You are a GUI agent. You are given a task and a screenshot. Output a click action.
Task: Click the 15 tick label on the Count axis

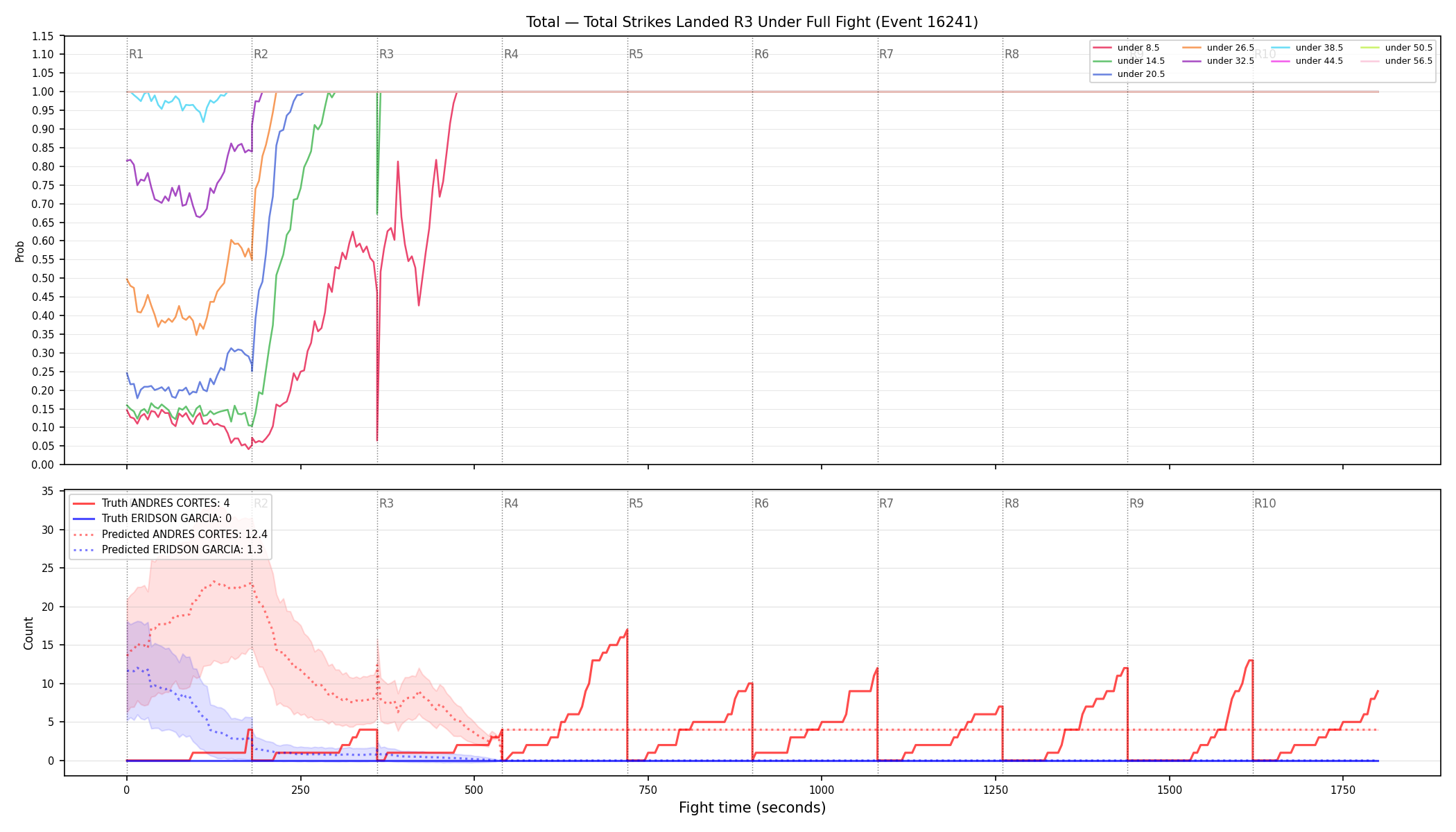click(x=48, y=645)
